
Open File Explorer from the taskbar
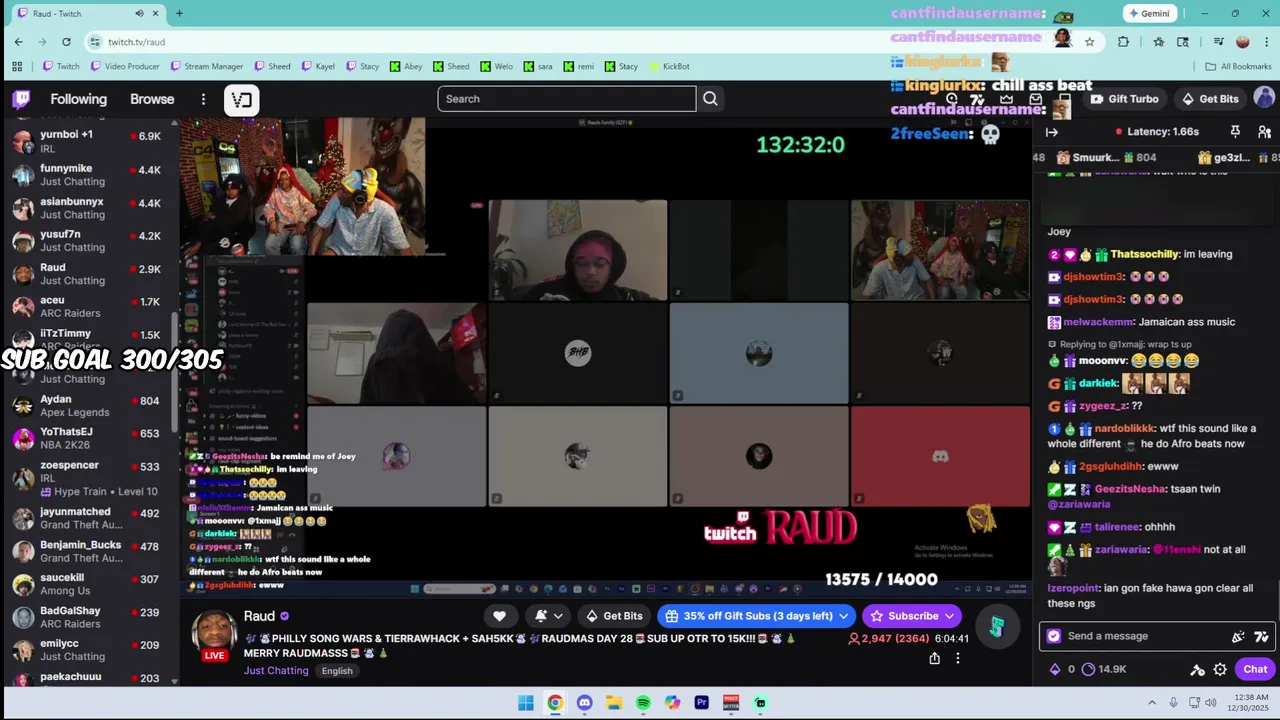click(613, 703)
